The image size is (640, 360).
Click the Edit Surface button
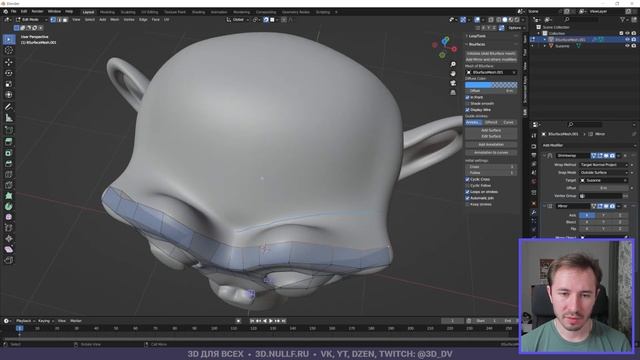click(491, 136)
